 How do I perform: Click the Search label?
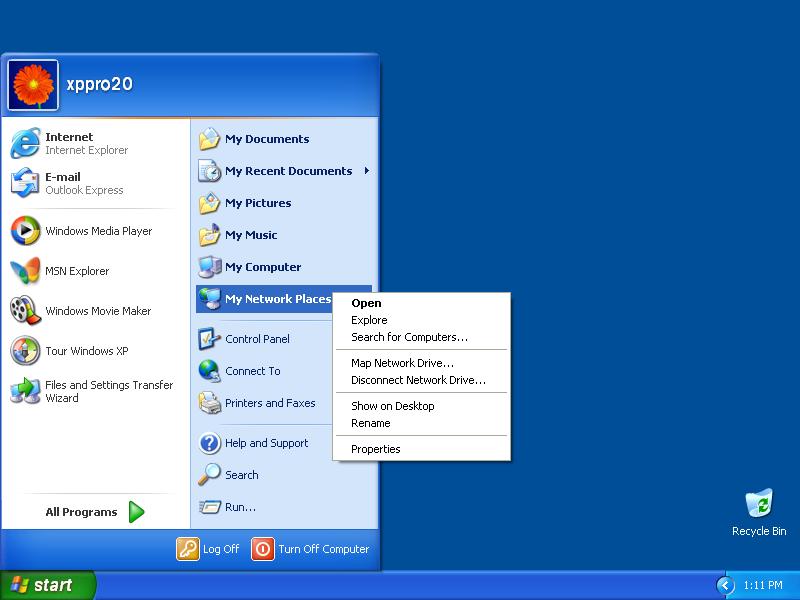[x=241, y=475]
